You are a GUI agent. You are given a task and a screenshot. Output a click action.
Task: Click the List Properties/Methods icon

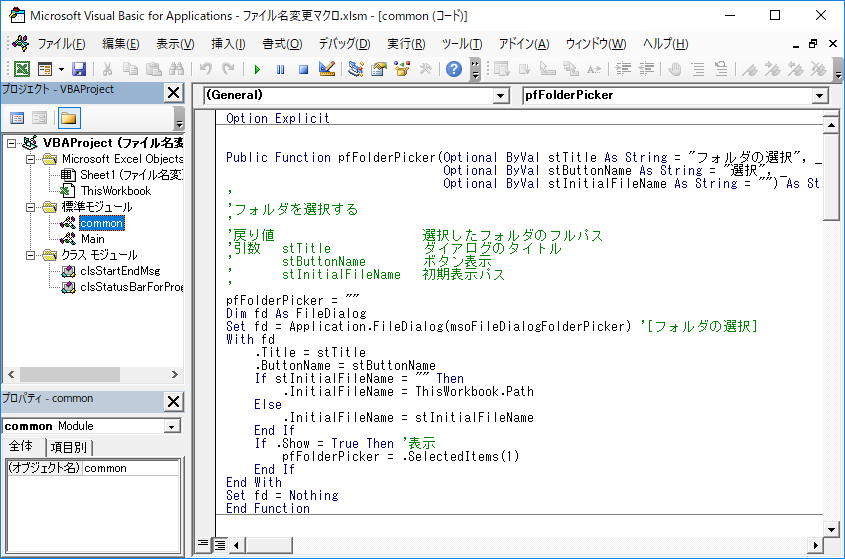tap(502, 69)
